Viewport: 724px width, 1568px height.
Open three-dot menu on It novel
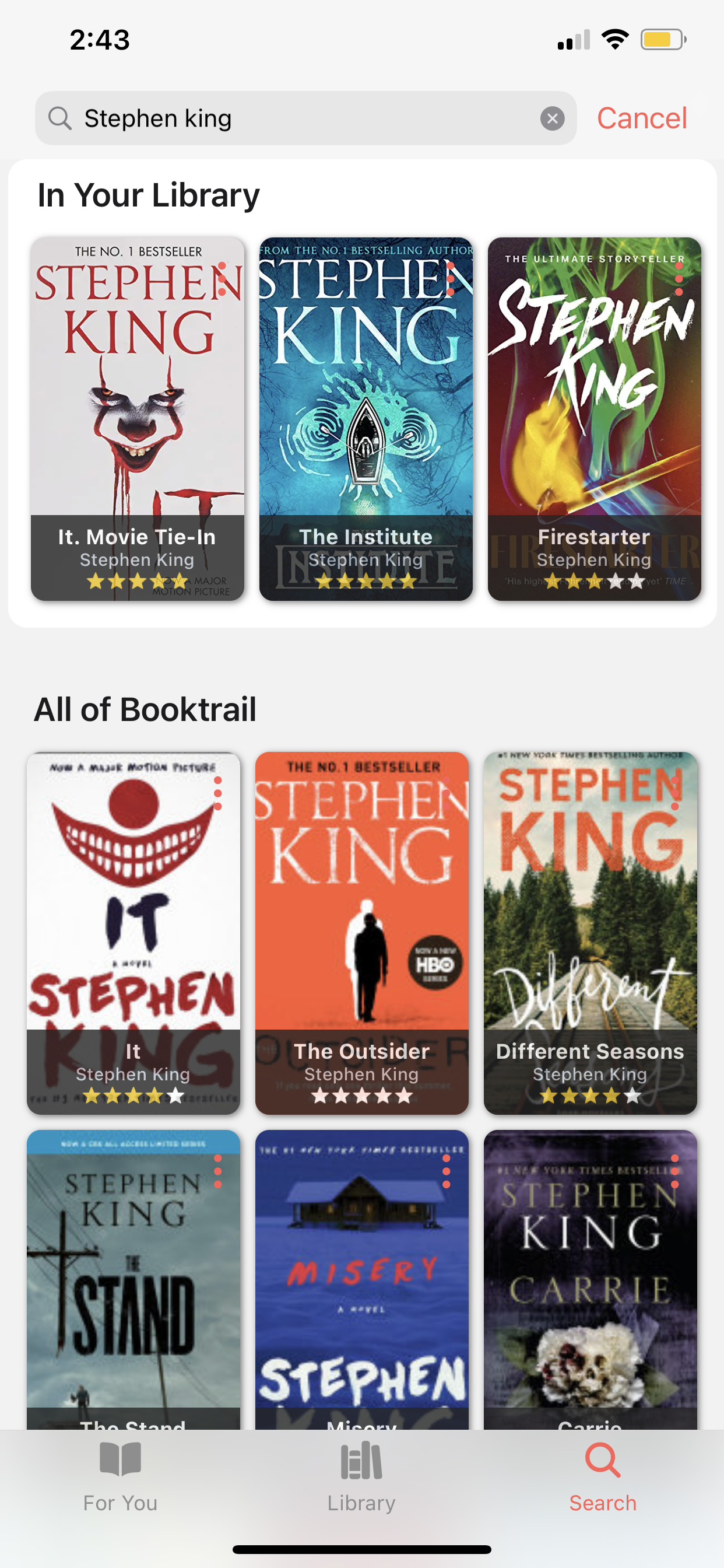pos(218,793)
